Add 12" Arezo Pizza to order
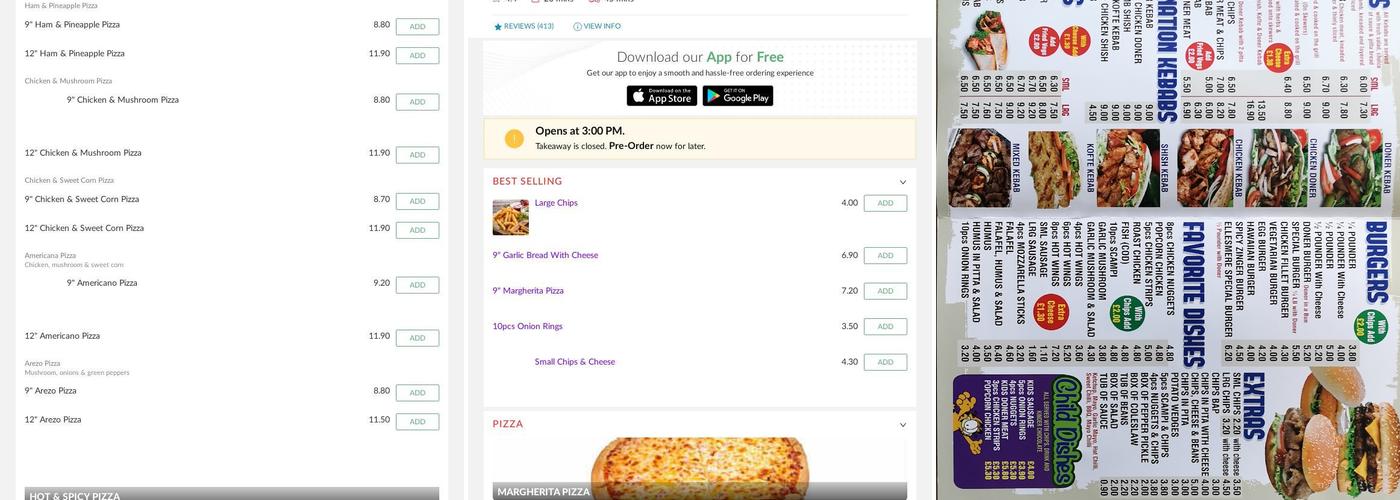The height and width of the screenshot is (500, 1400). pos(417,422)
